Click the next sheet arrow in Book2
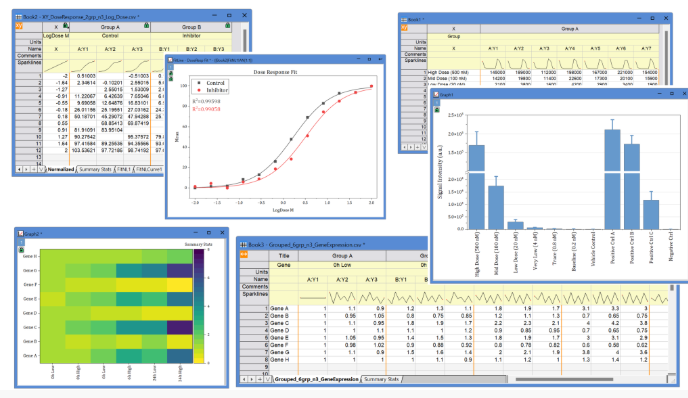The height and width of the screenshot is (398, 688). [x=26, y=169]
